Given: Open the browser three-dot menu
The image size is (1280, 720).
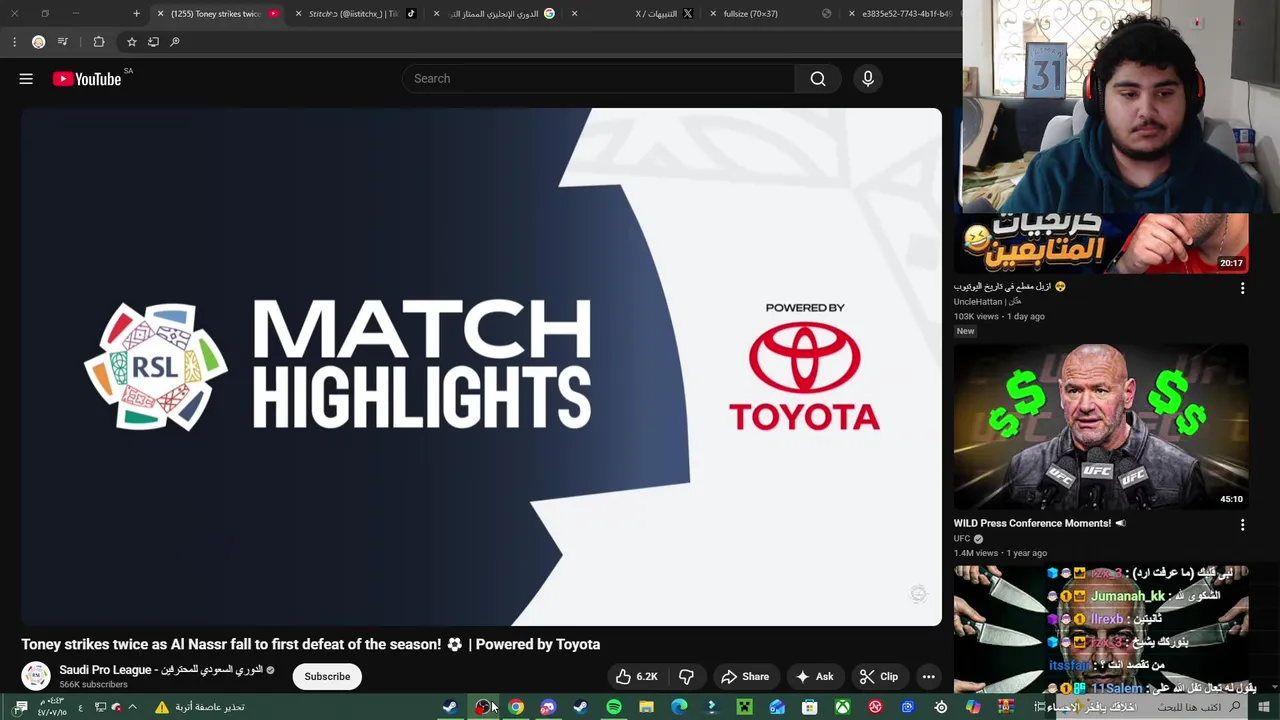Looking at the screenshot, I should pyautogui.click(x=14, y=42).
